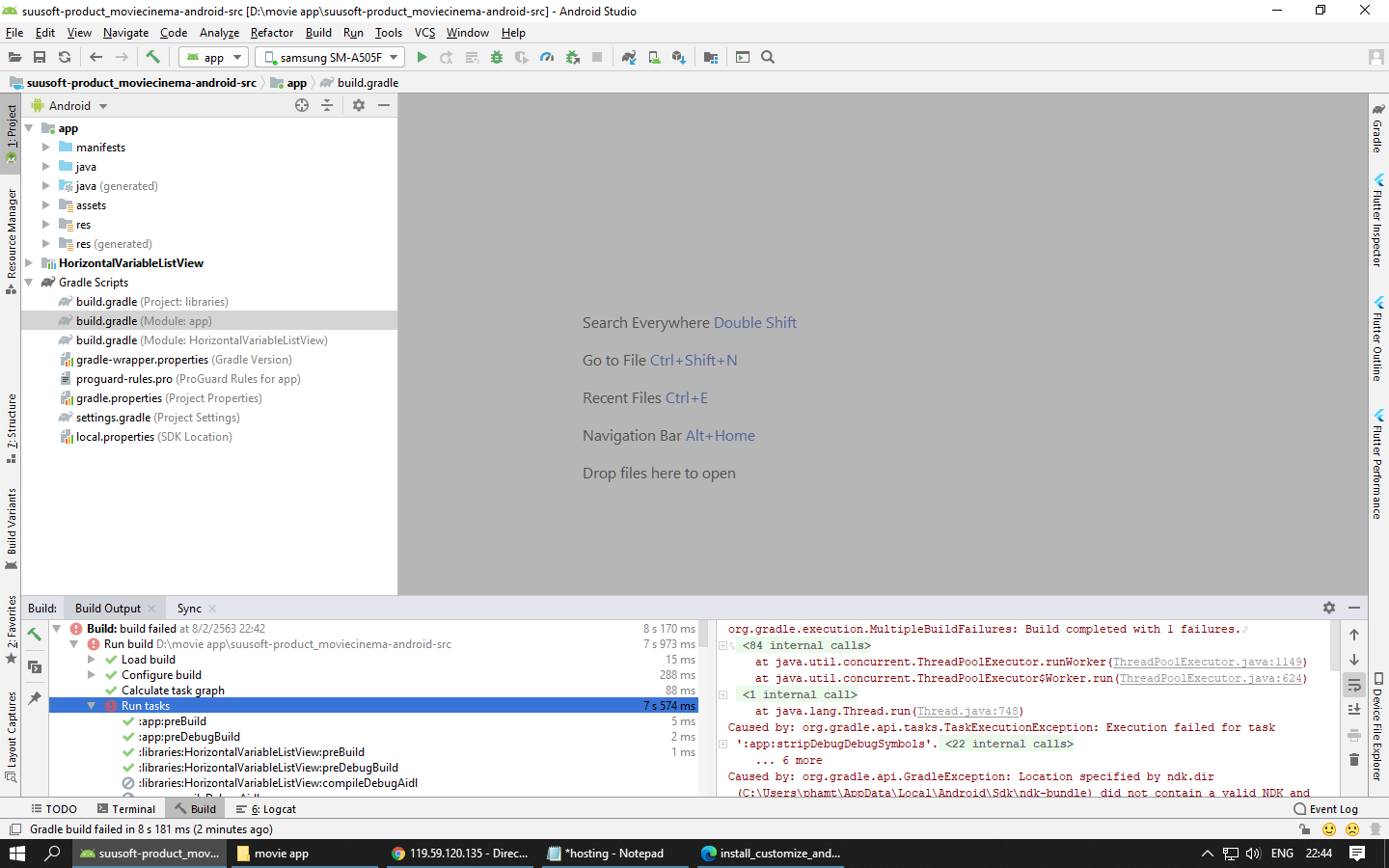Select build.gradle (Module: app) file

(209, 321)
